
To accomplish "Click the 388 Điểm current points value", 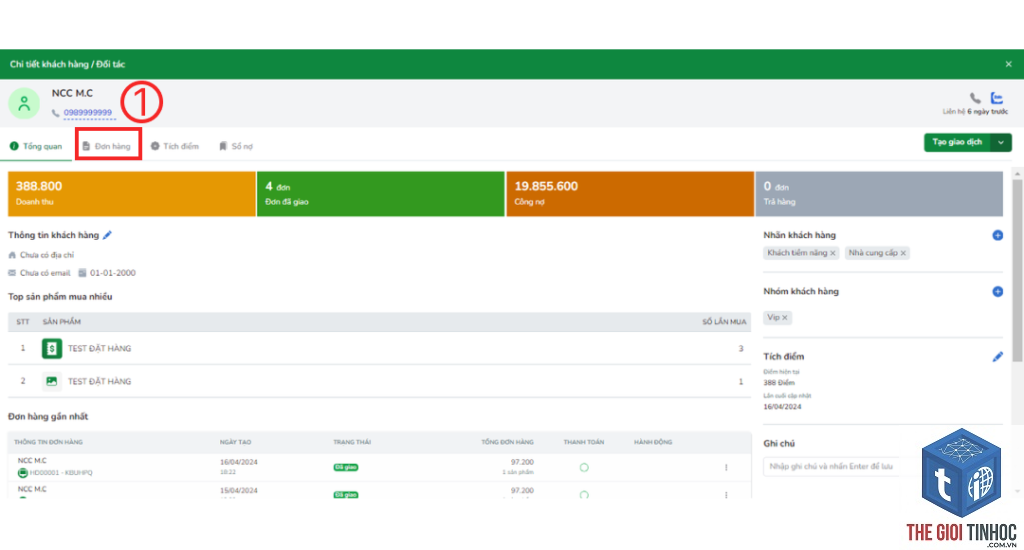I will (778, 383).
